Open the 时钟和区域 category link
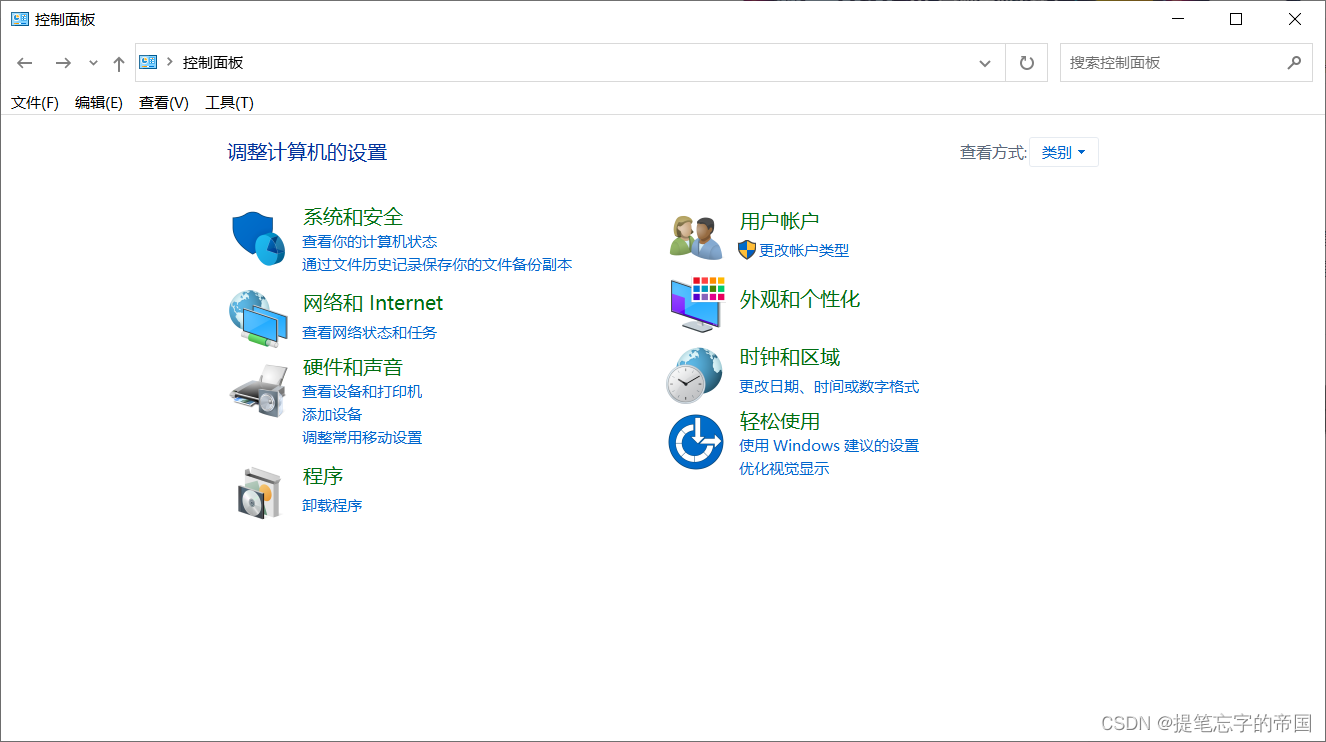1326x742 pixels. [790, 357]
